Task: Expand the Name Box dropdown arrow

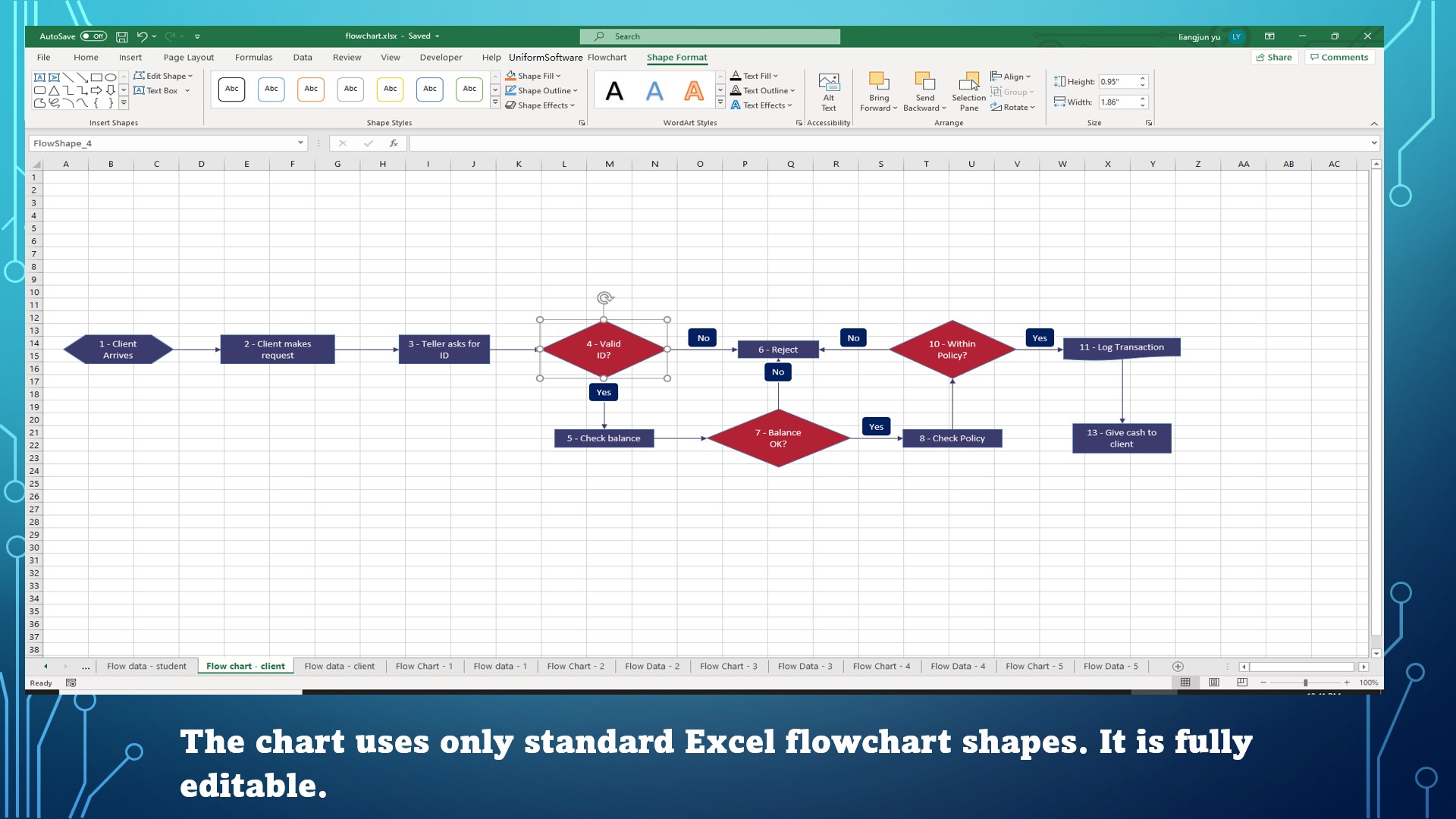Action: tap(300, 143)
